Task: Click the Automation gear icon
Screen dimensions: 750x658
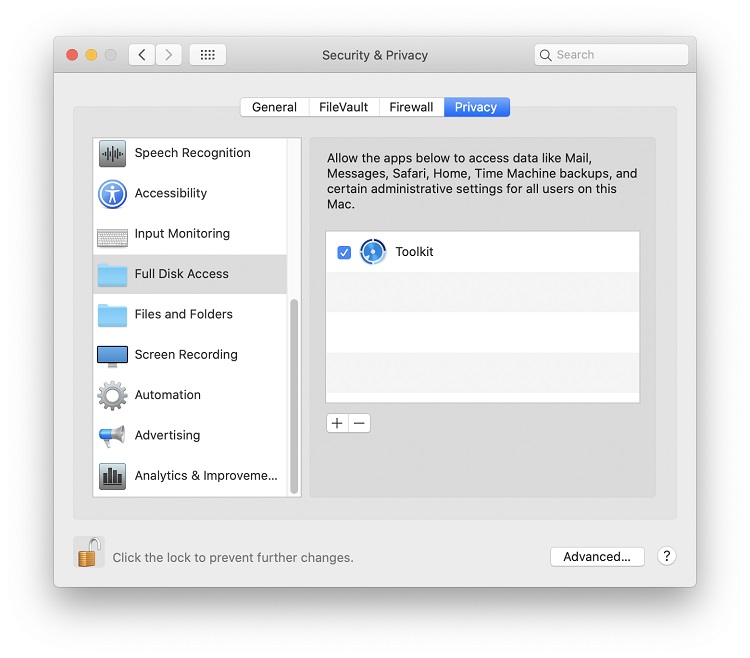Action: tap(112, 395)
